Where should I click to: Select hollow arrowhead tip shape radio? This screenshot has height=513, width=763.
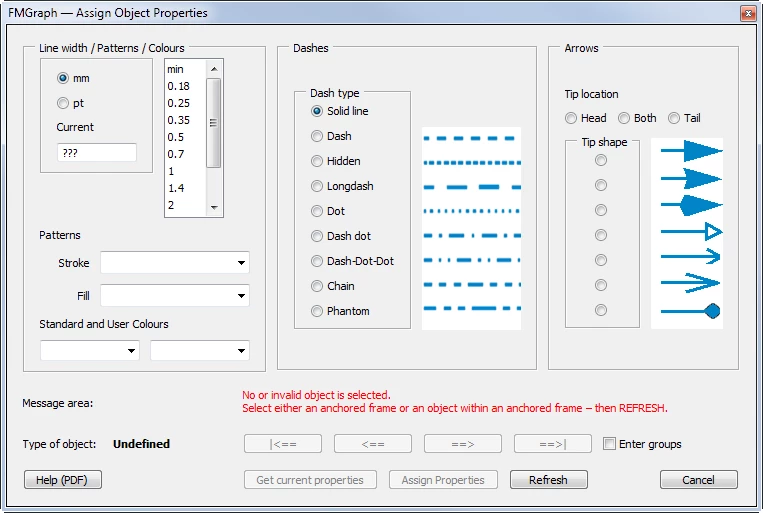coord(601,235)
